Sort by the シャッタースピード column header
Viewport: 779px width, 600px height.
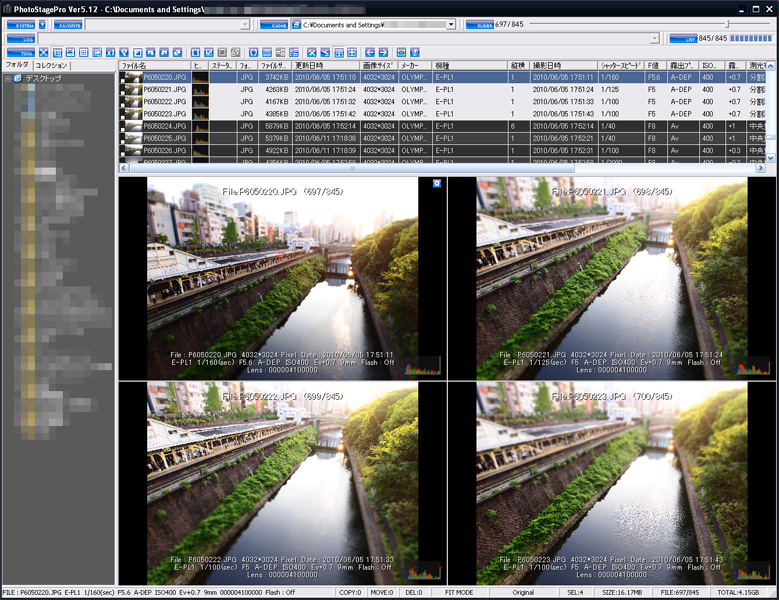click(x=621, y=66)
